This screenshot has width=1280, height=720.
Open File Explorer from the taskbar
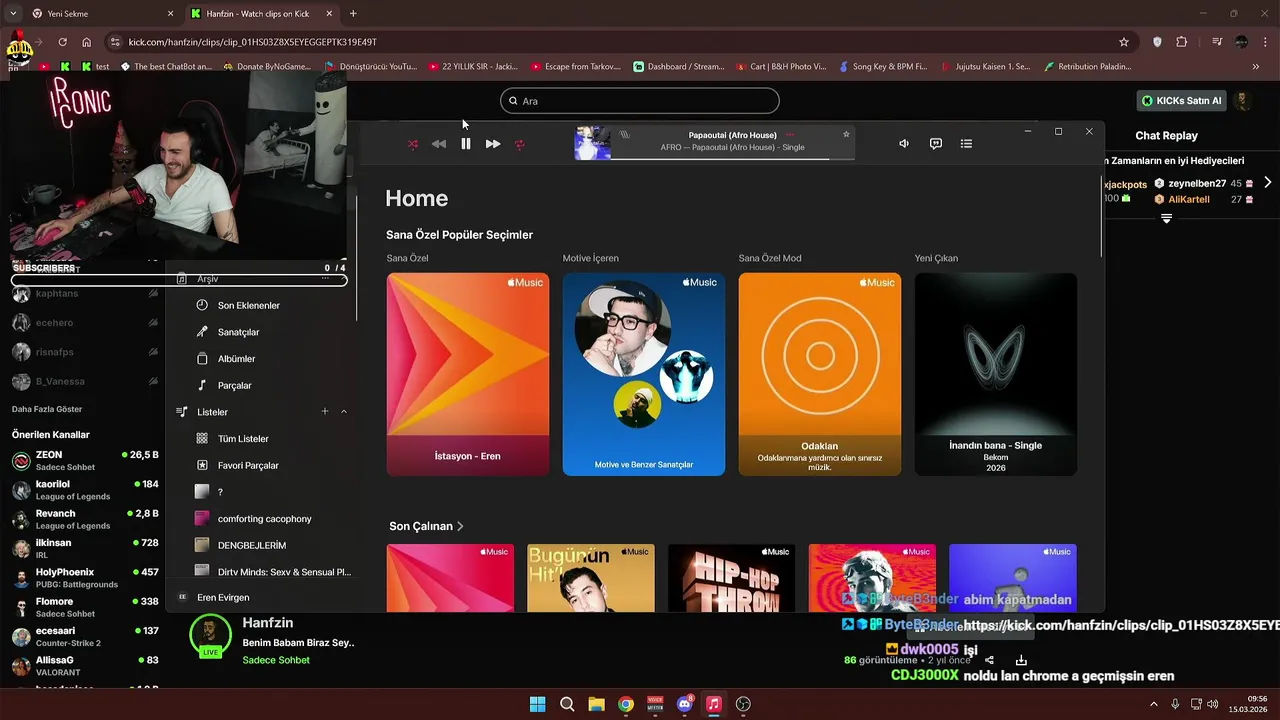click(596, 704)
